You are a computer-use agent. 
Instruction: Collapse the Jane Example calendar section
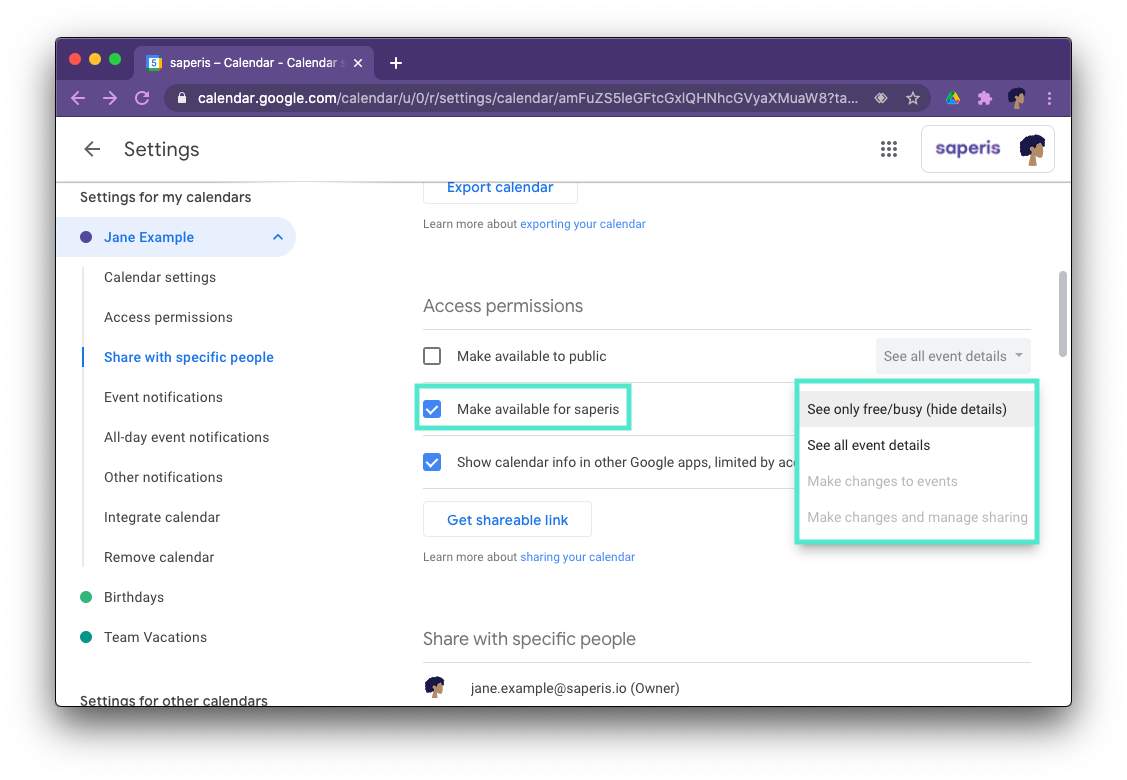tap(277, 237)
